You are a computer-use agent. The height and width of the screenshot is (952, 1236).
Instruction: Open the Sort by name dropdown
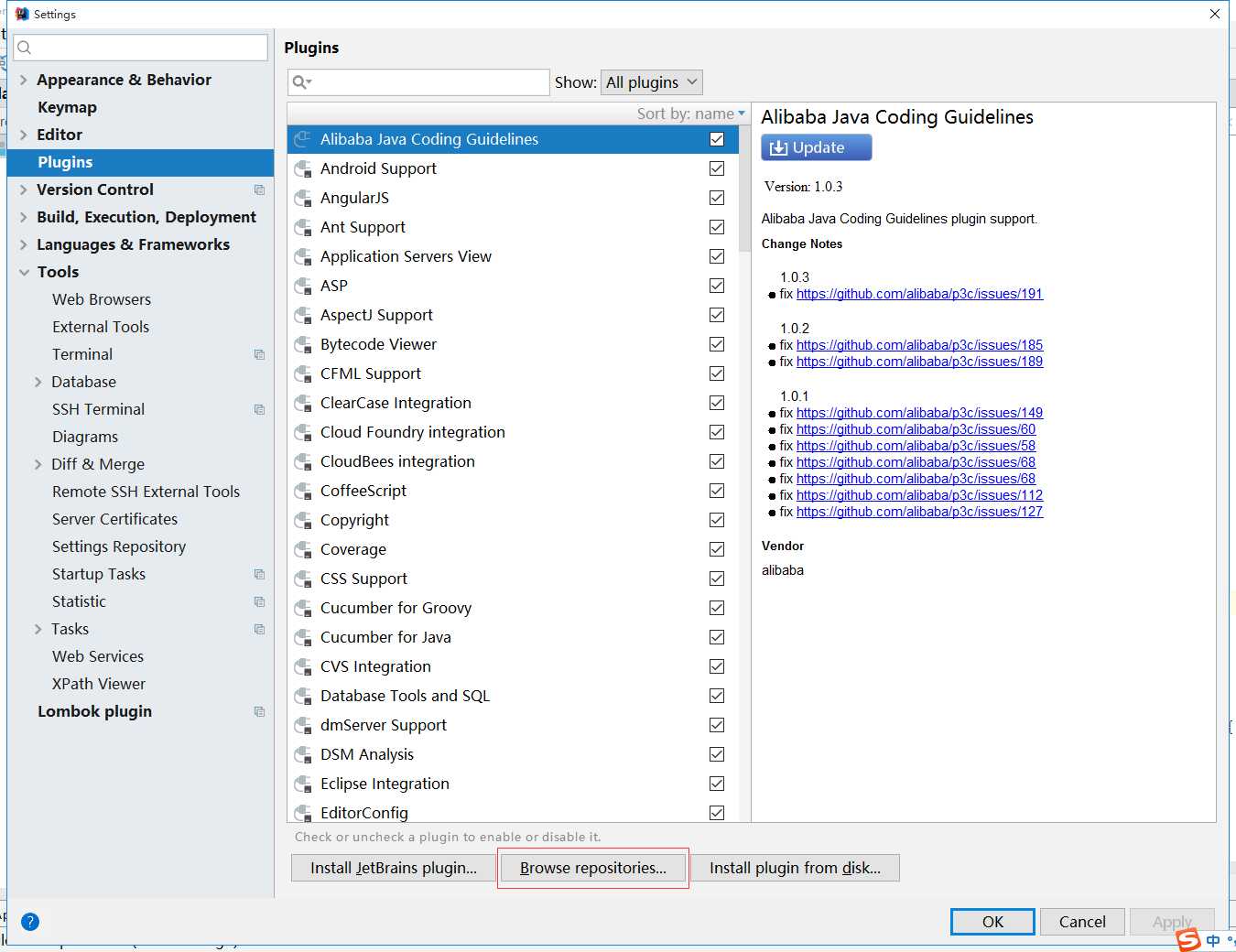(x=691, y=114)
